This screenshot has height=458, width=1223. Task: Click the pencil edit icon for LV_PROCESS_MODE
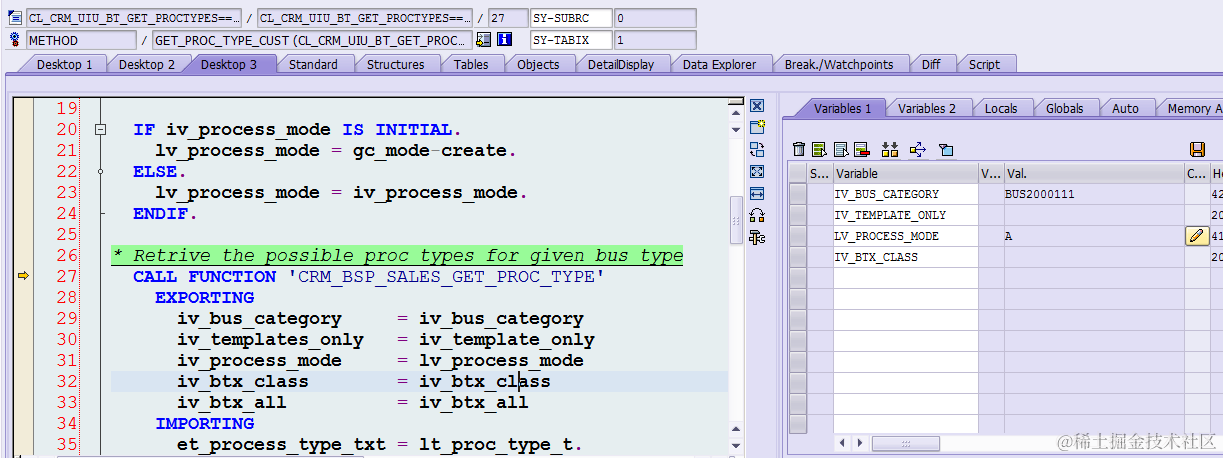(x=1196, y=236)
